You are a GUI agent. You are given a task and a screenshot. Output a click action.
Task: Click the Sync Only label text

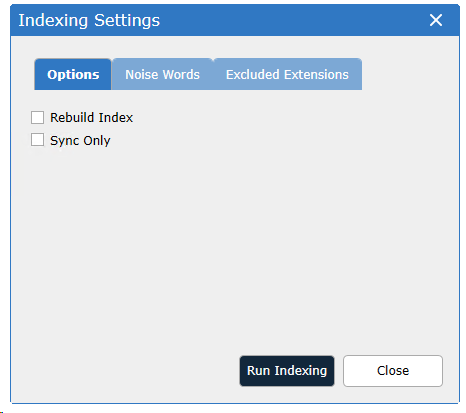[80, 140]
